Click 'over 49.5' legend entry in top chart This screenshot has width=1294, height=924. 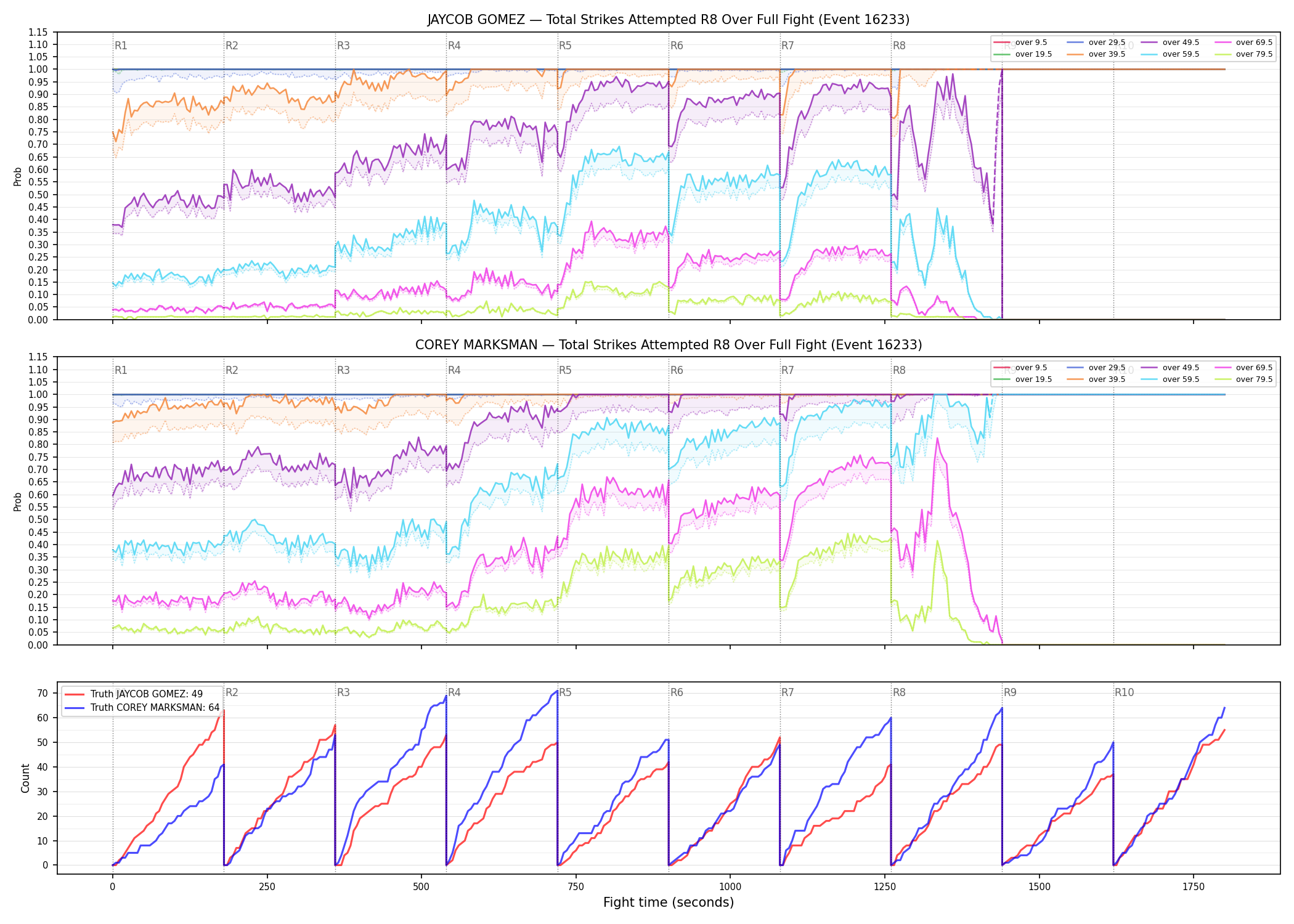click(x=1170, y=43)
